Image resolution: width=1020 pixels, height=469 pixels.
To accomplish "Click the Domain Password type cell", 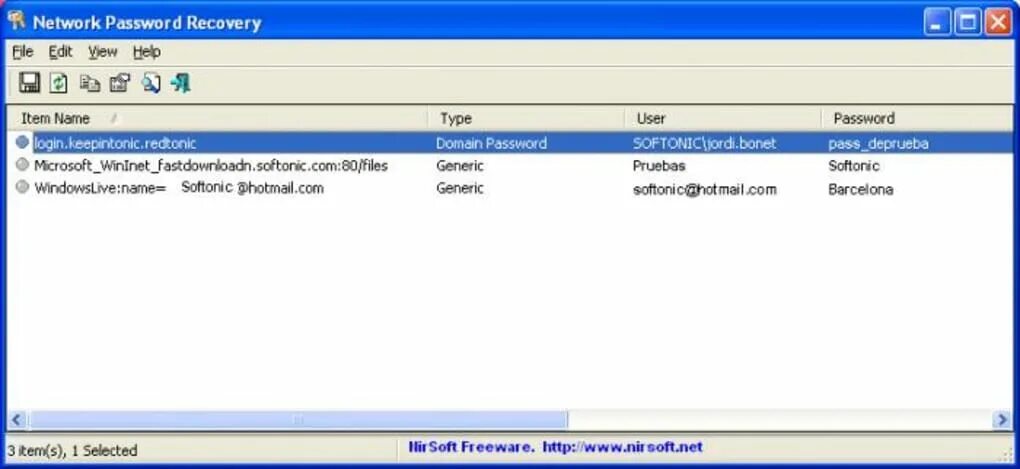I will point(491,143).
